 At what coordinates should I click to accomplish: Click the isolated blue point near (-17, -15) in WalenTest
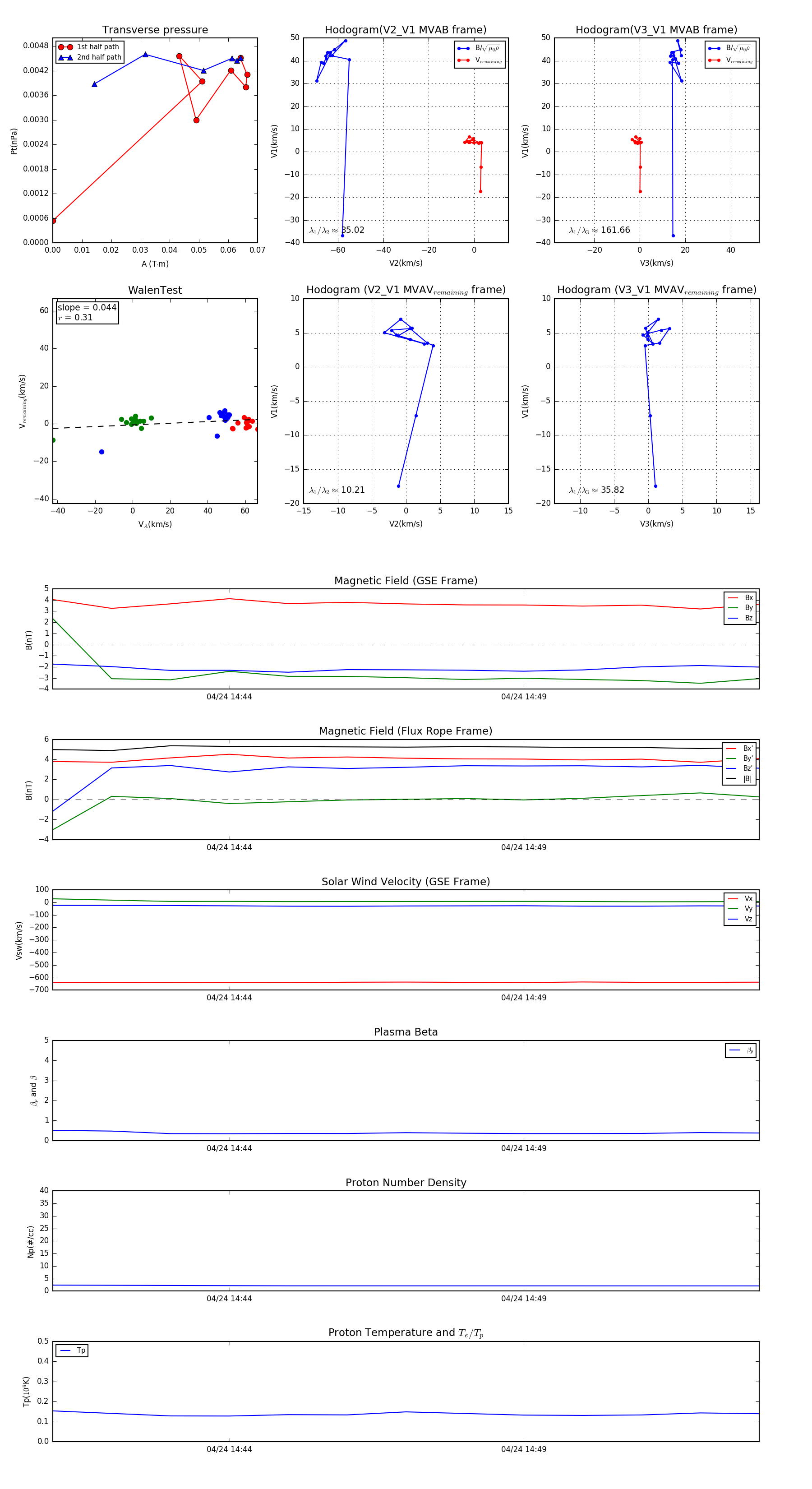(x=101, y=452)
